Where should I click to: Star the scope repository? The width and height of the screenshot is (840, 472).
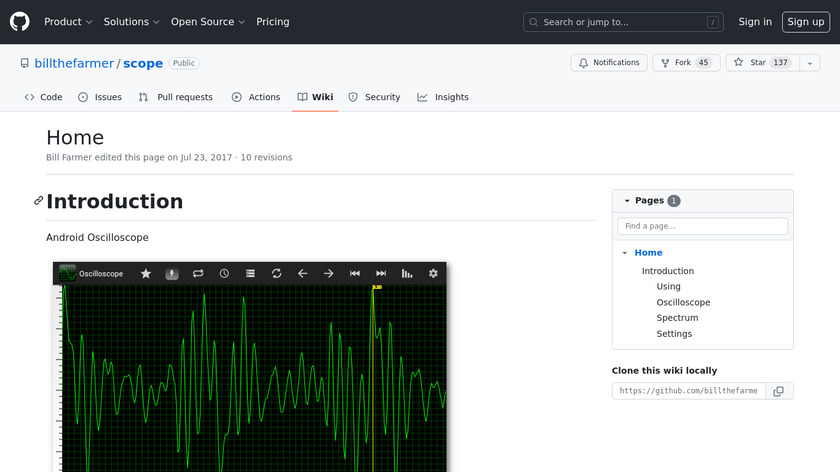pos(759,63)
